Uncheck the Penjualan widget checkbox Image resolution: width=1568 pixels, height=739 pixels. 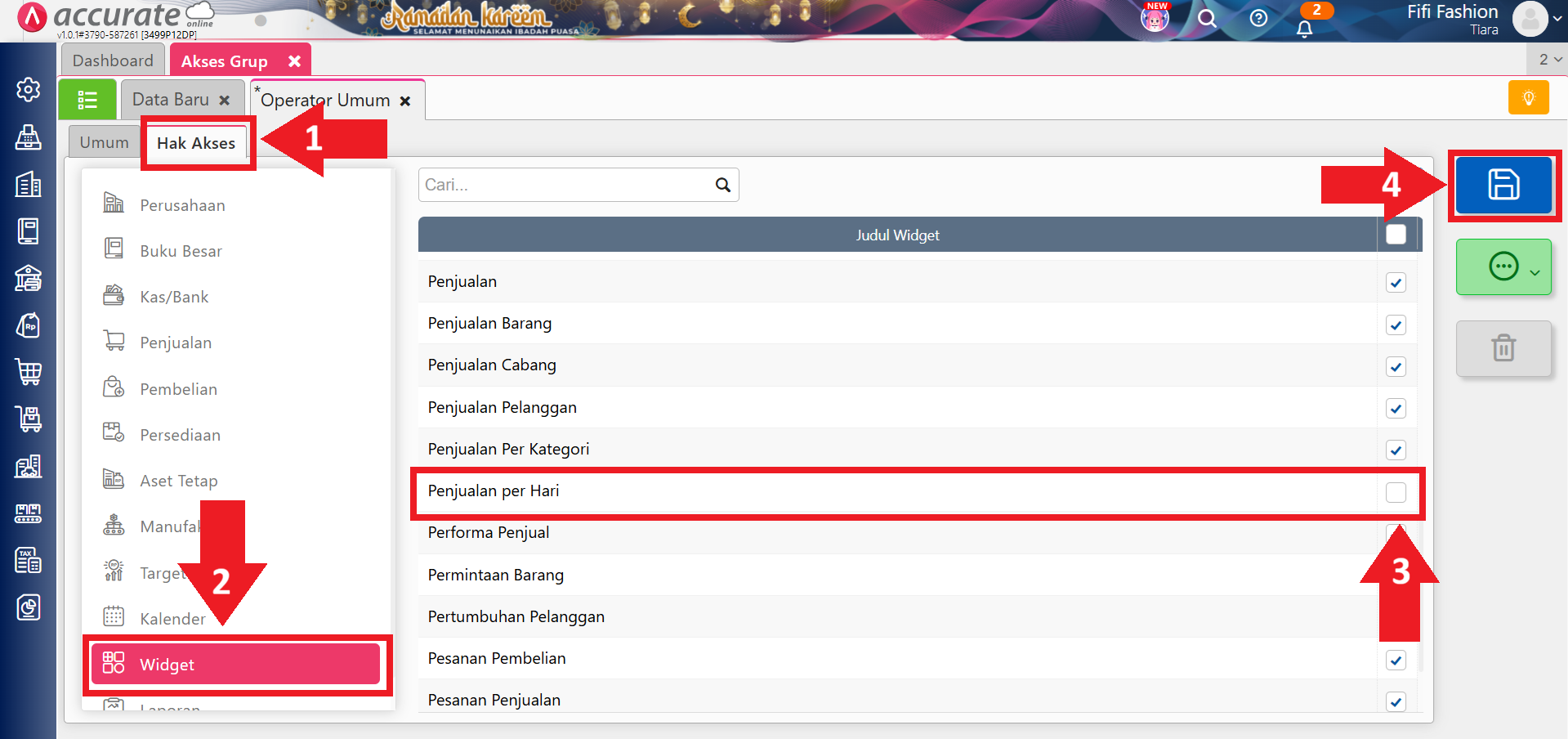coord(1396,282)
